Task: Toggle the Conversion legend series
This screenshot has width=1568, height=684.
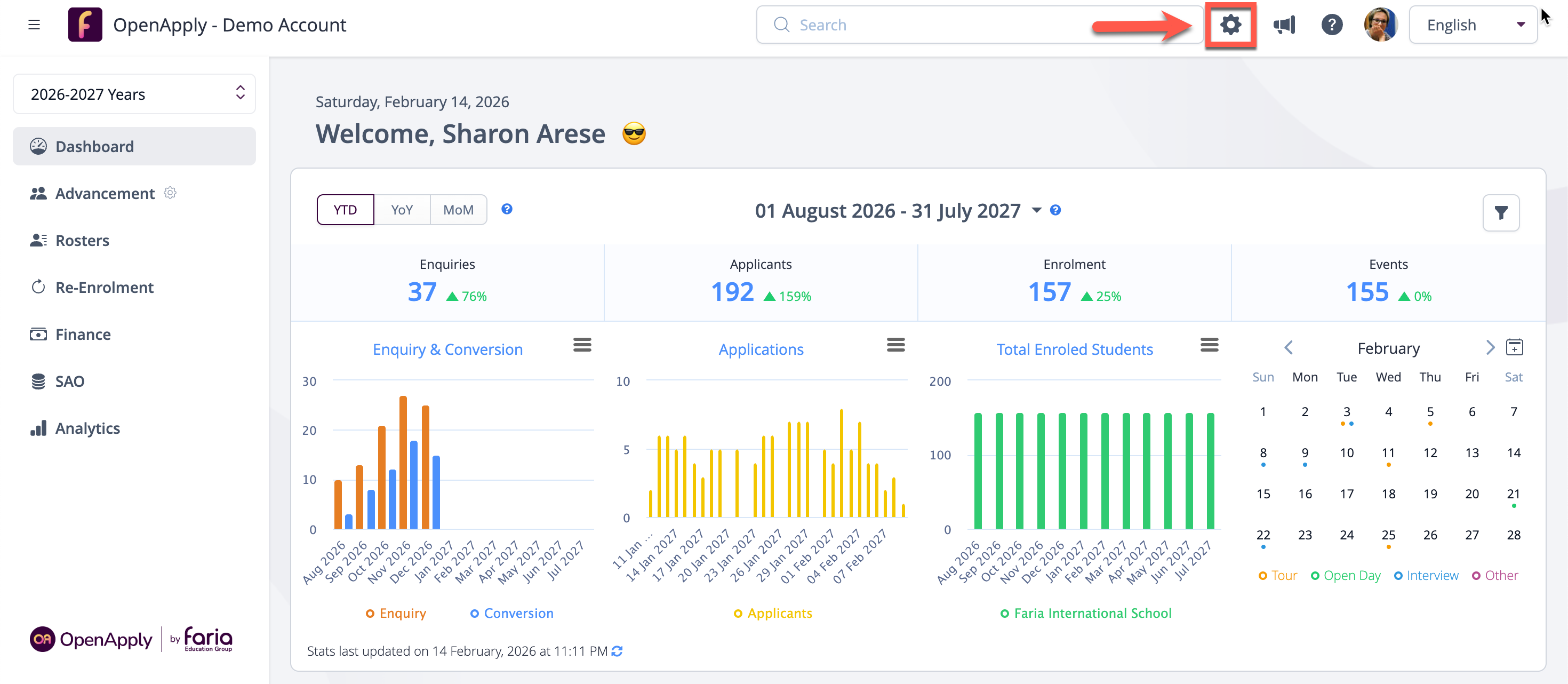Action: coord(511,614)
